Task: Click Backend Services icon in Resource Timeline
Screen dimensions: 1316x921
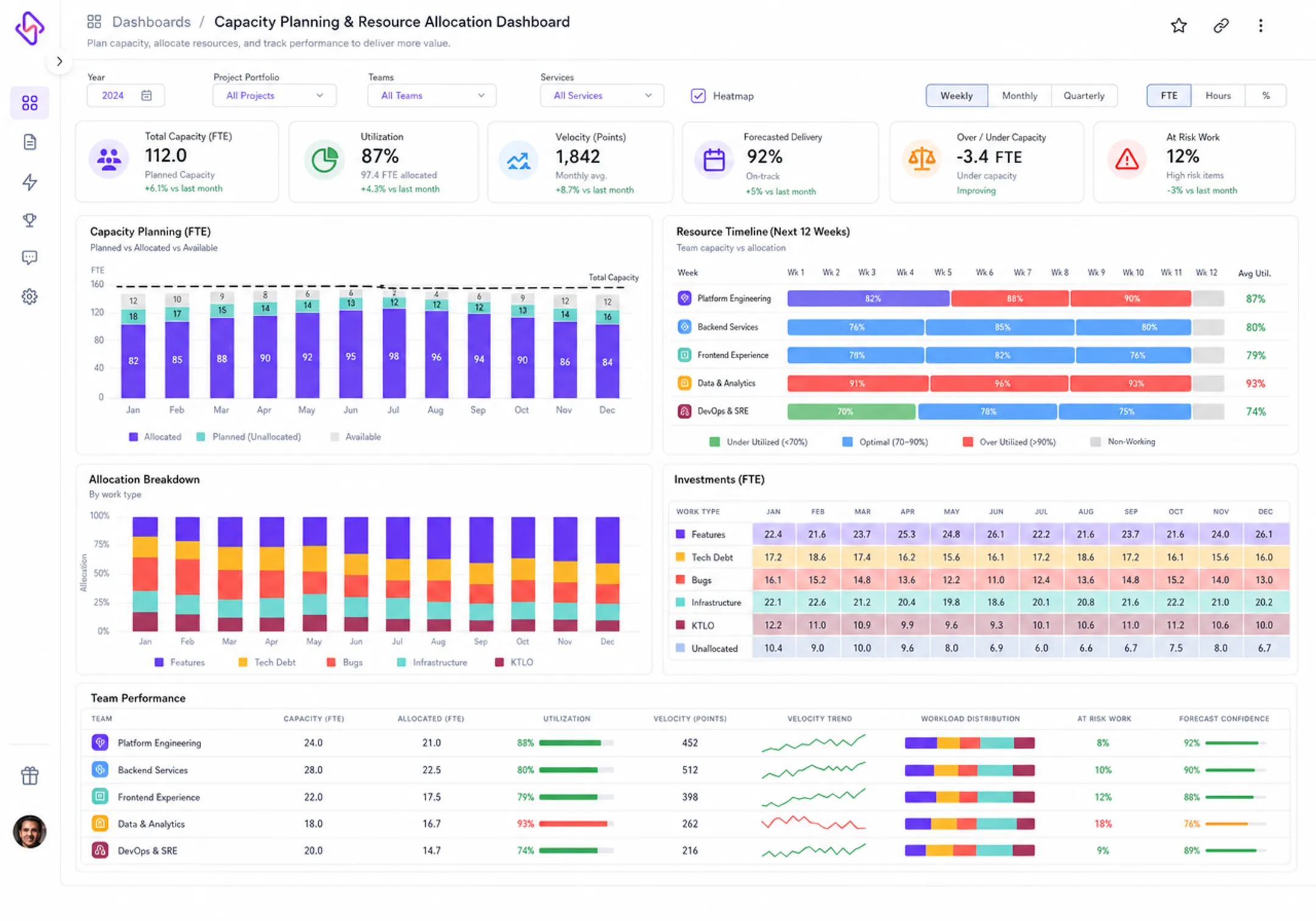Action: [685, 327]
